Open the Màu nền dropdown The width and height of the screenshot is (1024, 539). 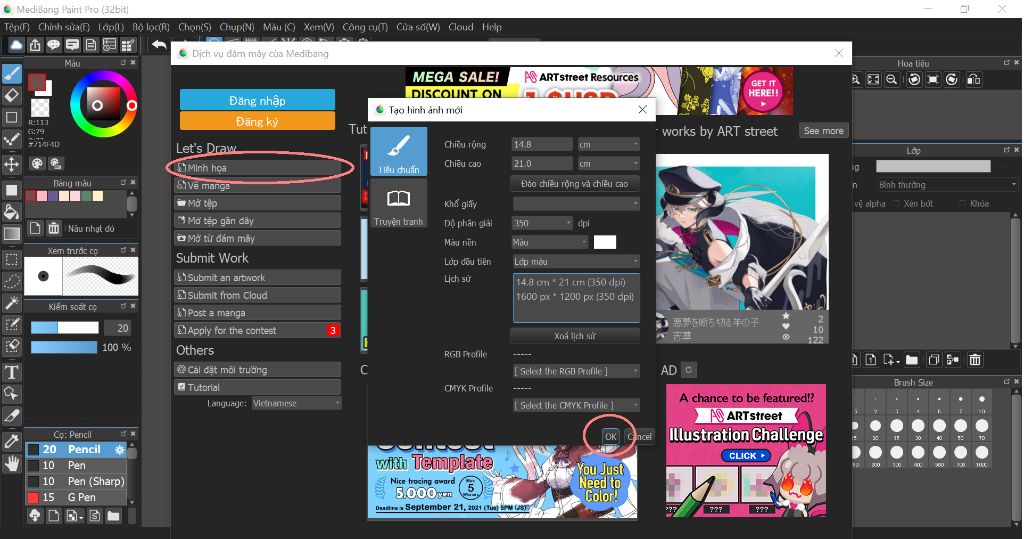point(550,242)
